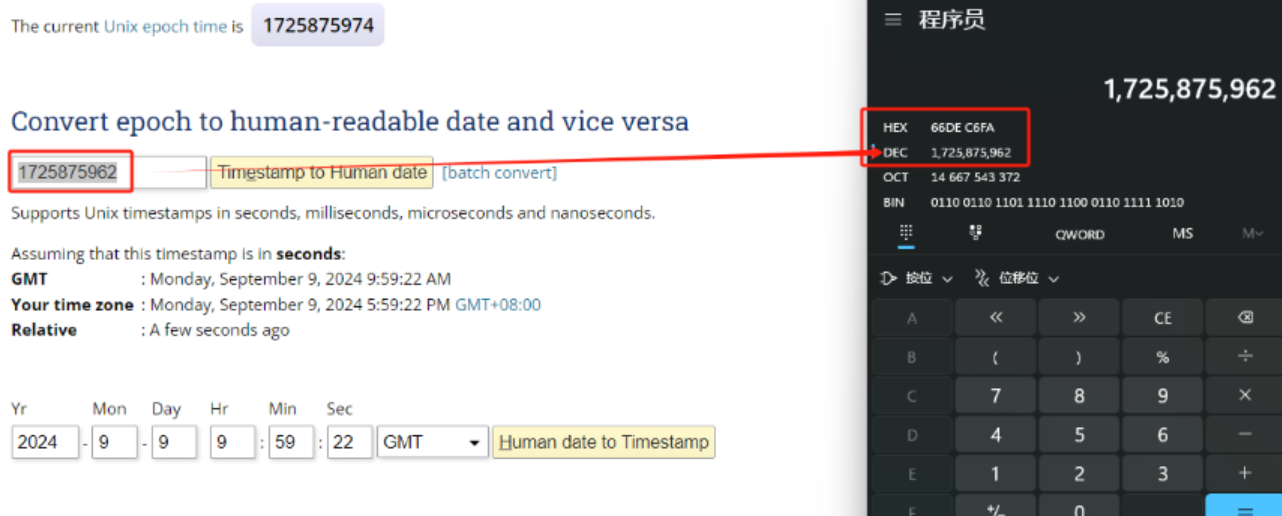Focus the Sec input field

(x=350, y=442)
